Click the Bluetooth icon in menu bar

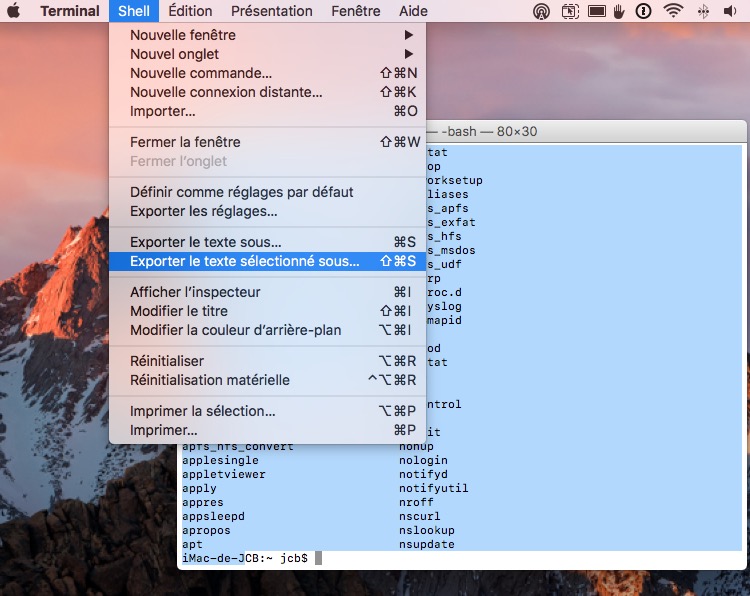[703, 11]
